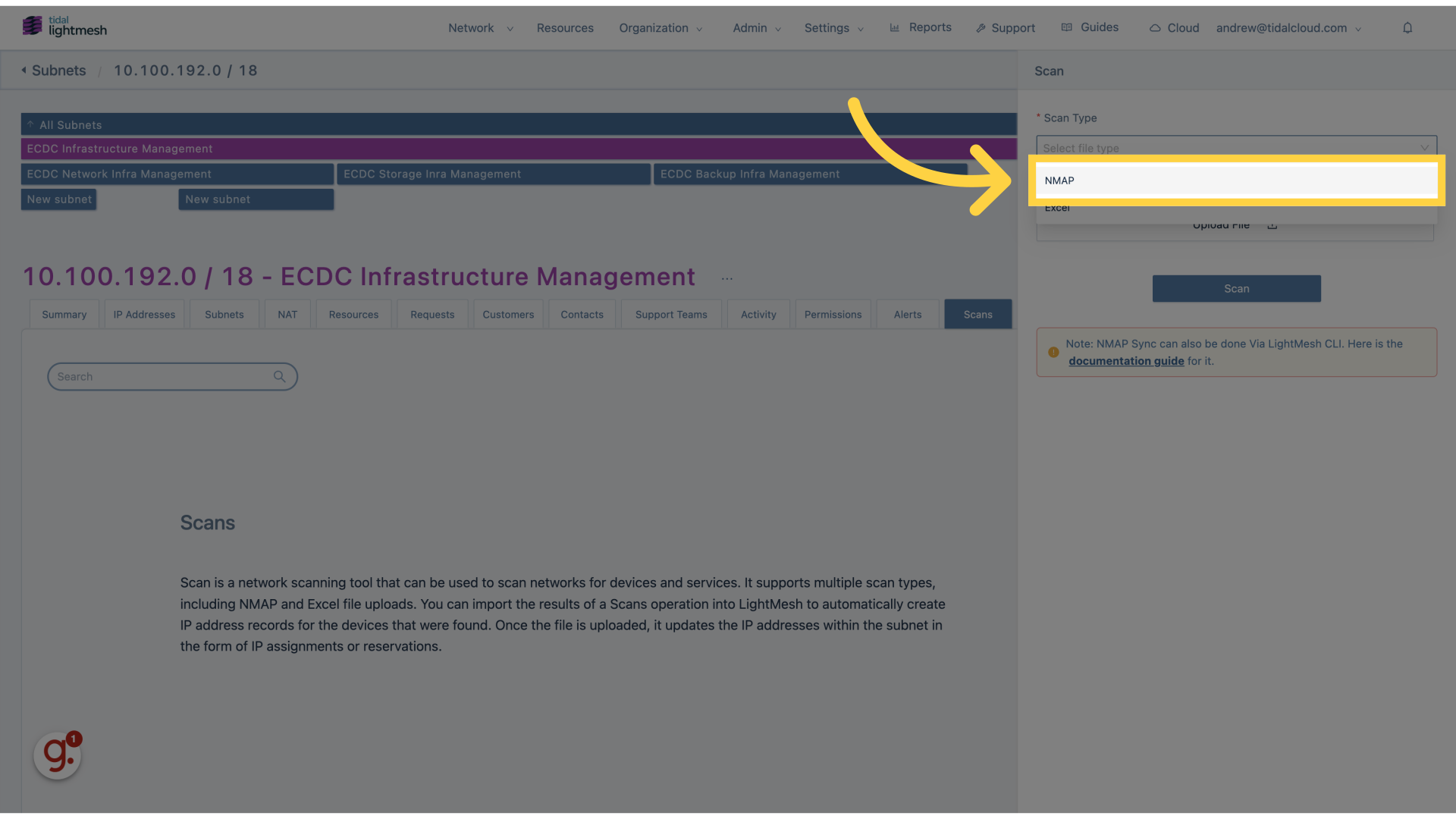The width and height of the screenshot is (1456, 819).
Task: Select the ECDC Backup Infra Management block
Action: pyautogui.click(x=811, y=174)
